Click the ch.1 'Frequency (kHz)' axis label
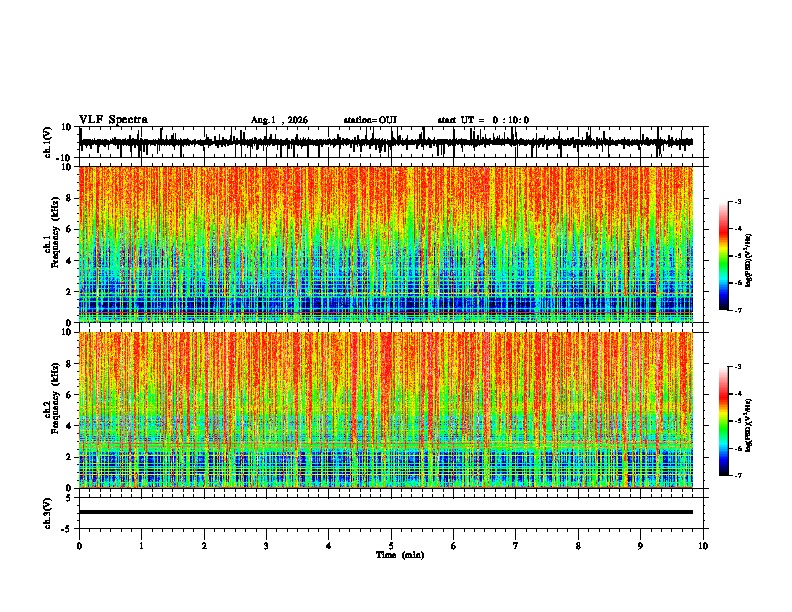 [x=55, y=233]
